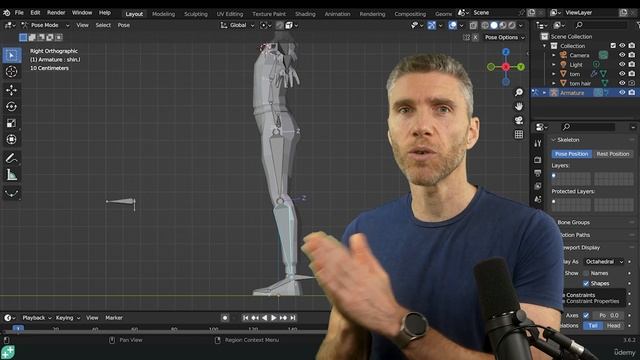Image resolution: width=640 pixels, height=360 pixels.
Task: Hide the Light object in viewport
Action: tap(622, 64)
